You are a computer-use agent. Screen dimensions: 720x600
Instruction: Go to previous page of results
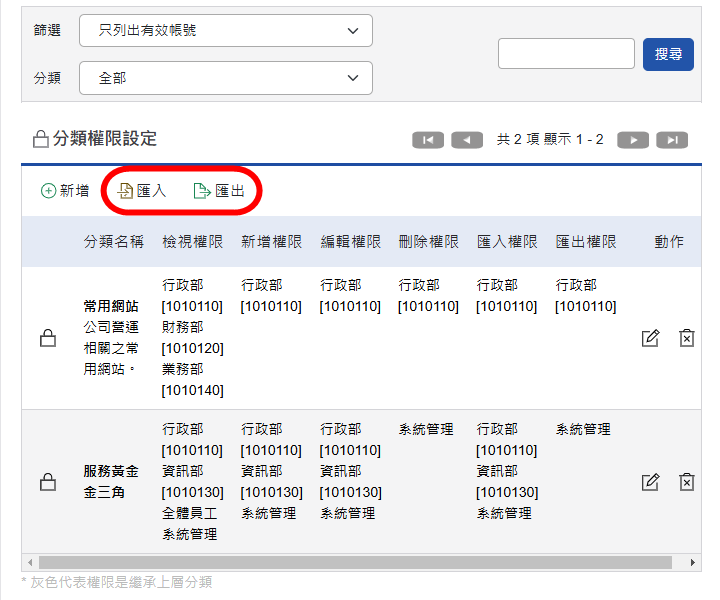[467, 140]
